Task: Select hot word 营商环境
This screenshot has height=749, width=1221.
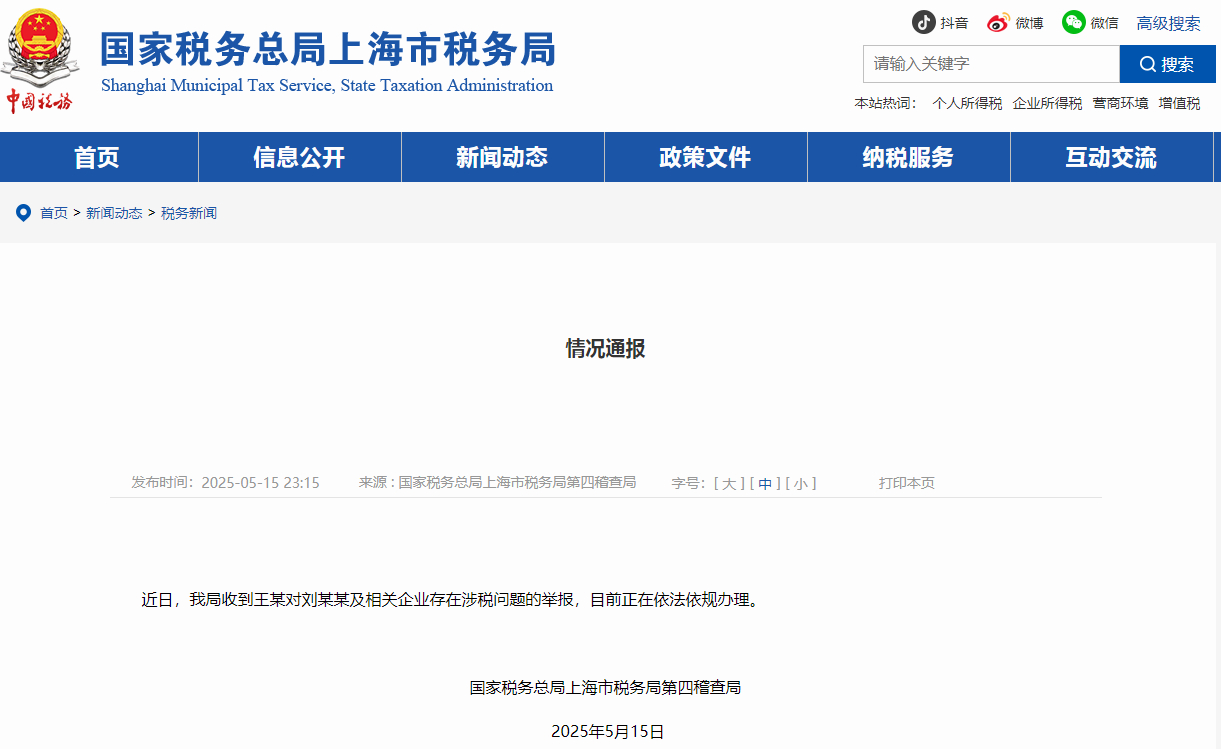Action: pos(1120,103)
